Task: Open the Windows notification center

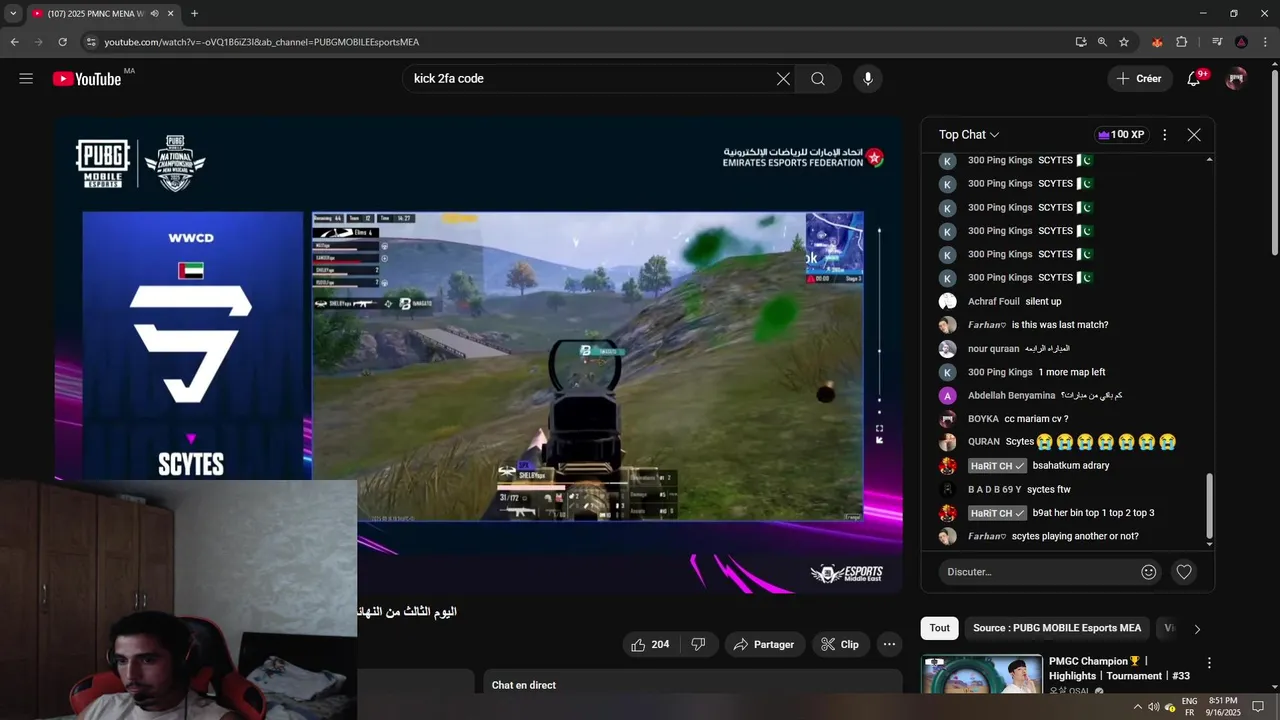Action: [x=1258, y=706]
